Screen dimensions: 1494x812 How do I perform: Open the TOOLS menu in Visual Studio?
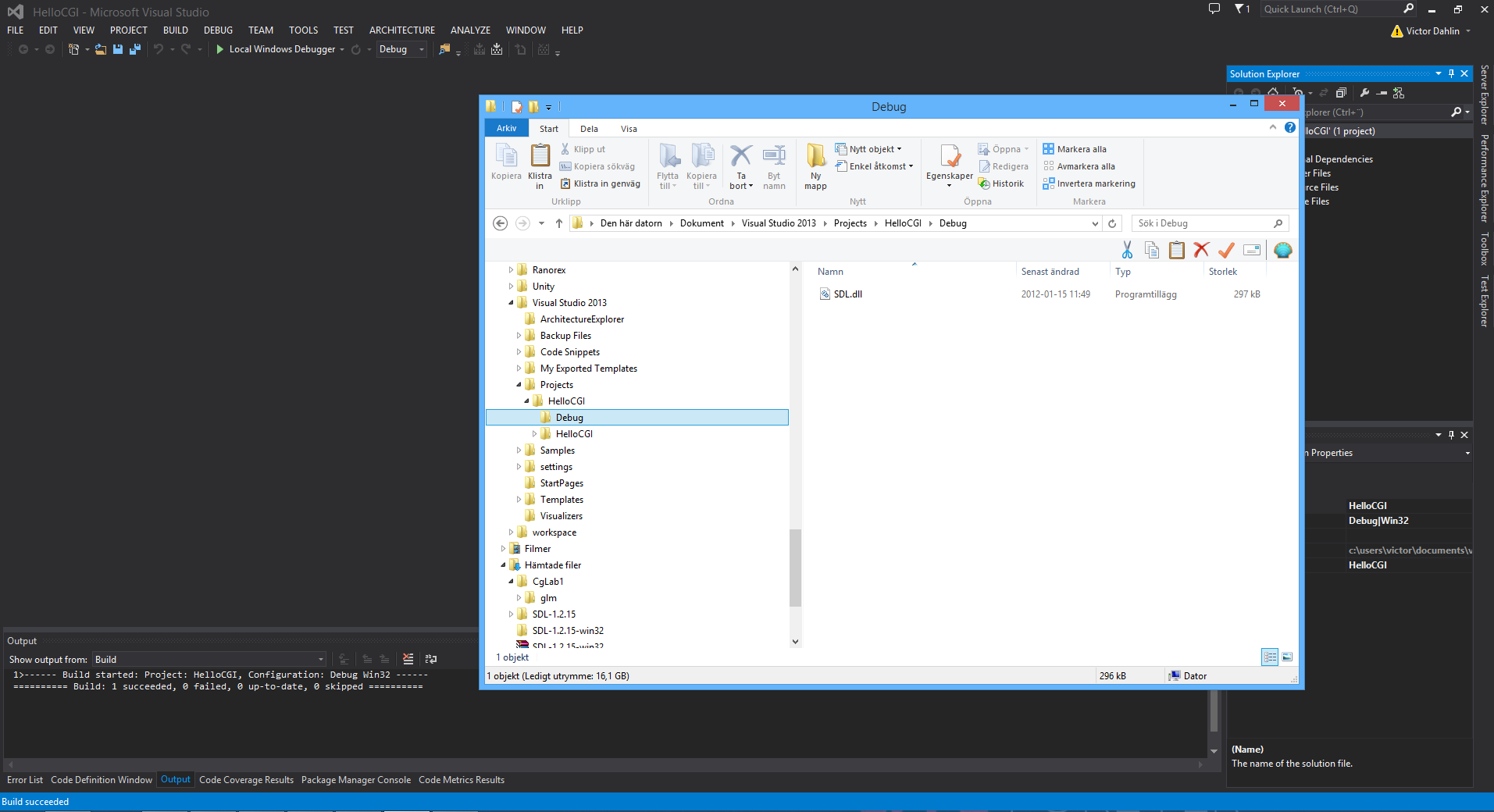click(x=303, y=30)
